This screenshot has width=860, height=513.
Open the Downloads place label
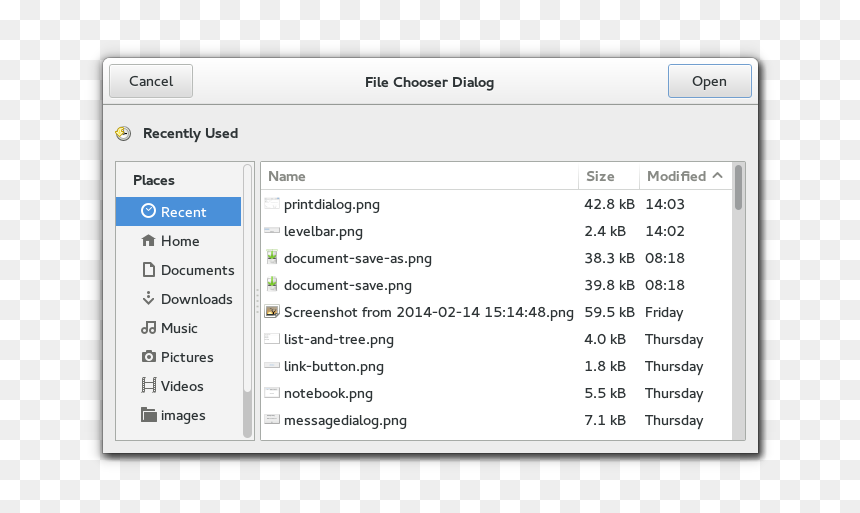pos(196,299)
